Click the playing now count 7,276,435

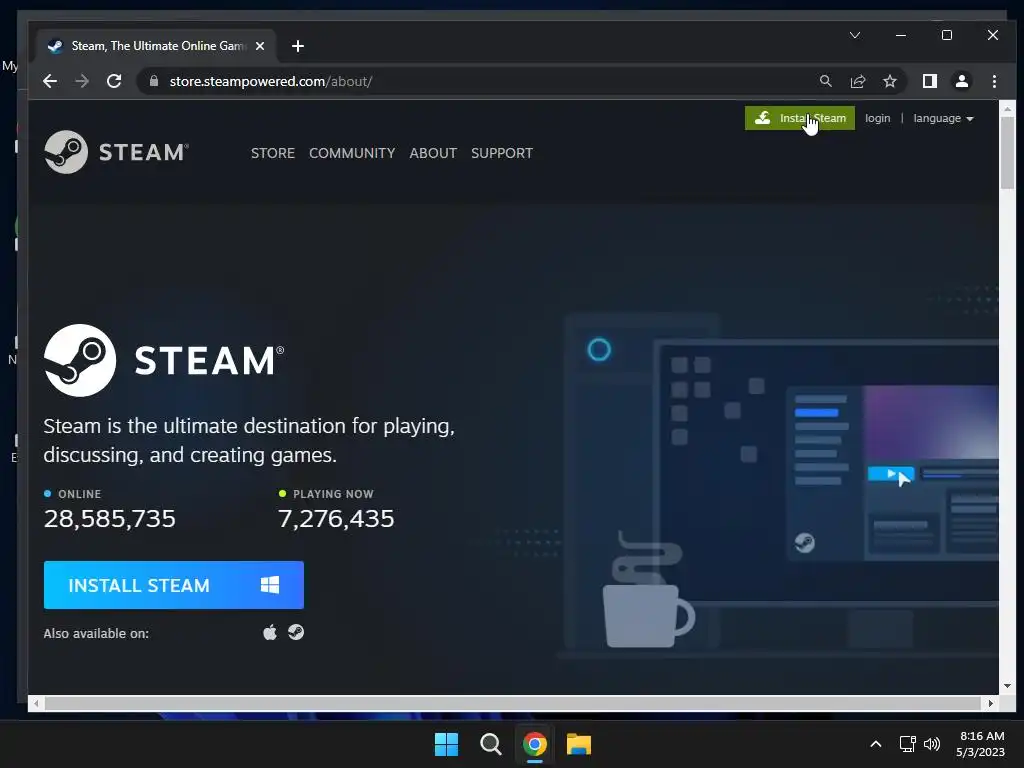(x=336, y=519)
